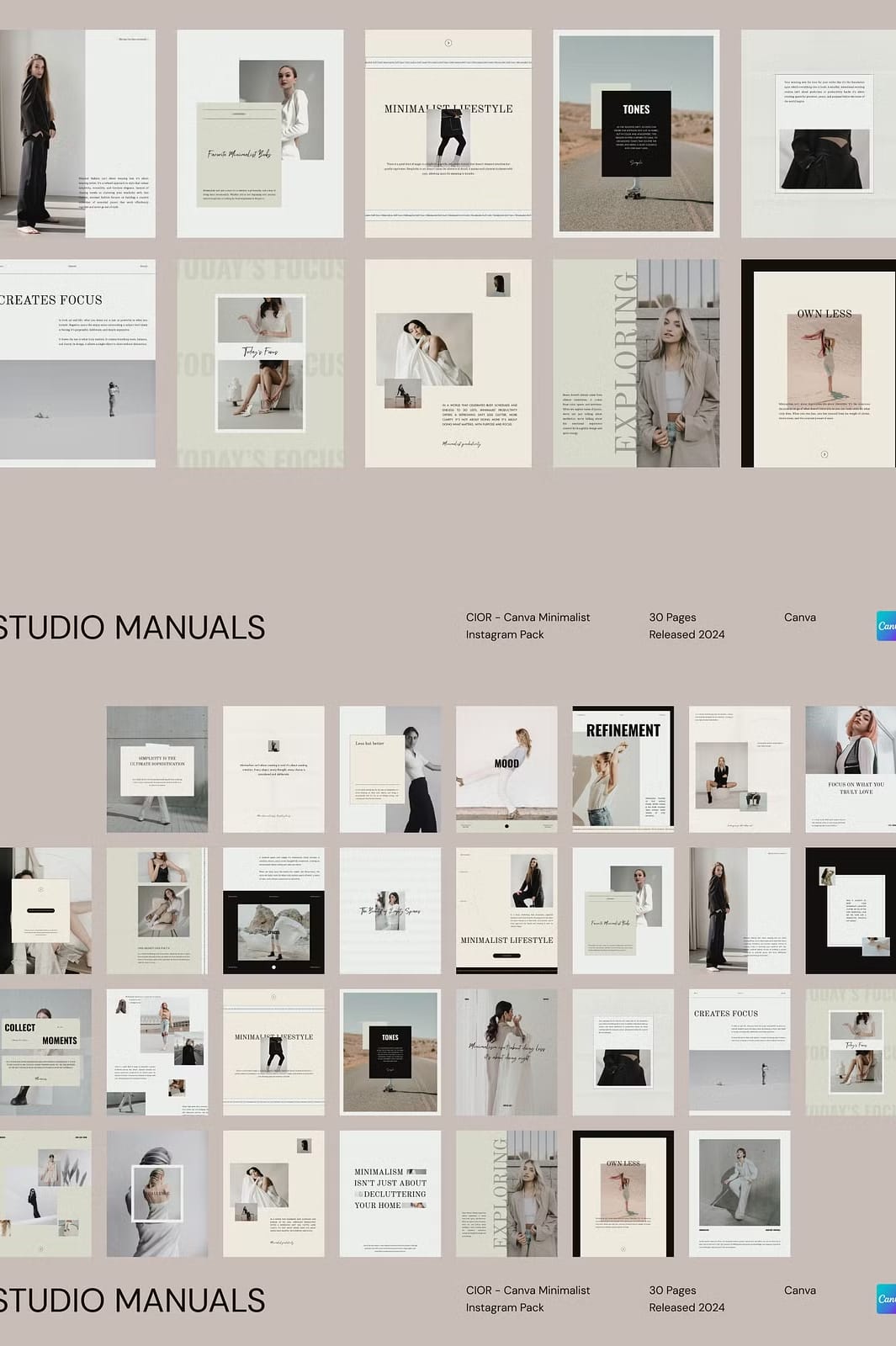
Task: Click the large CREATES FOCUS template preview
Action: pos(77,363)
